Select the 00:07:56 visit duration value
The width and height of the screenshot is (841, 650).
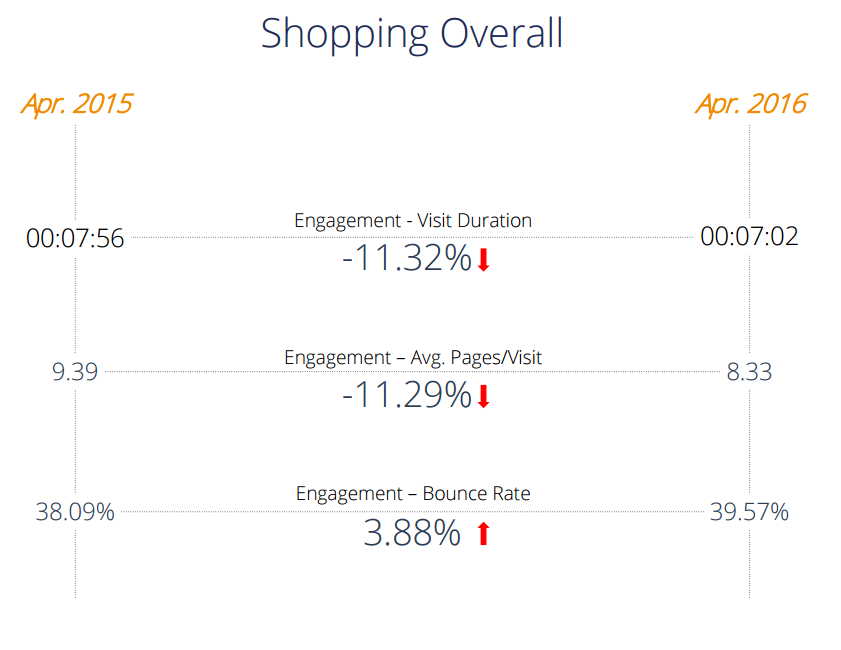(76, 238)
